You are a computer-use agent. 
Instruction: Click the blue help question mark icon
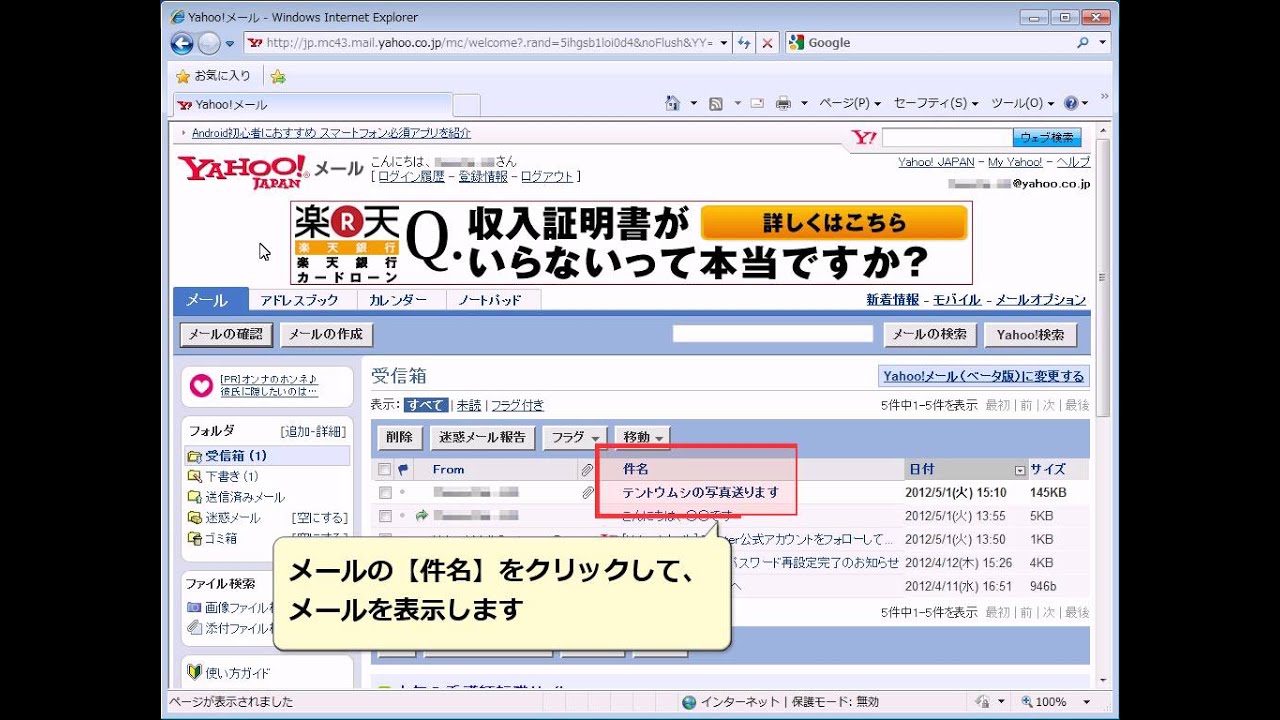tap(1070, 103)
